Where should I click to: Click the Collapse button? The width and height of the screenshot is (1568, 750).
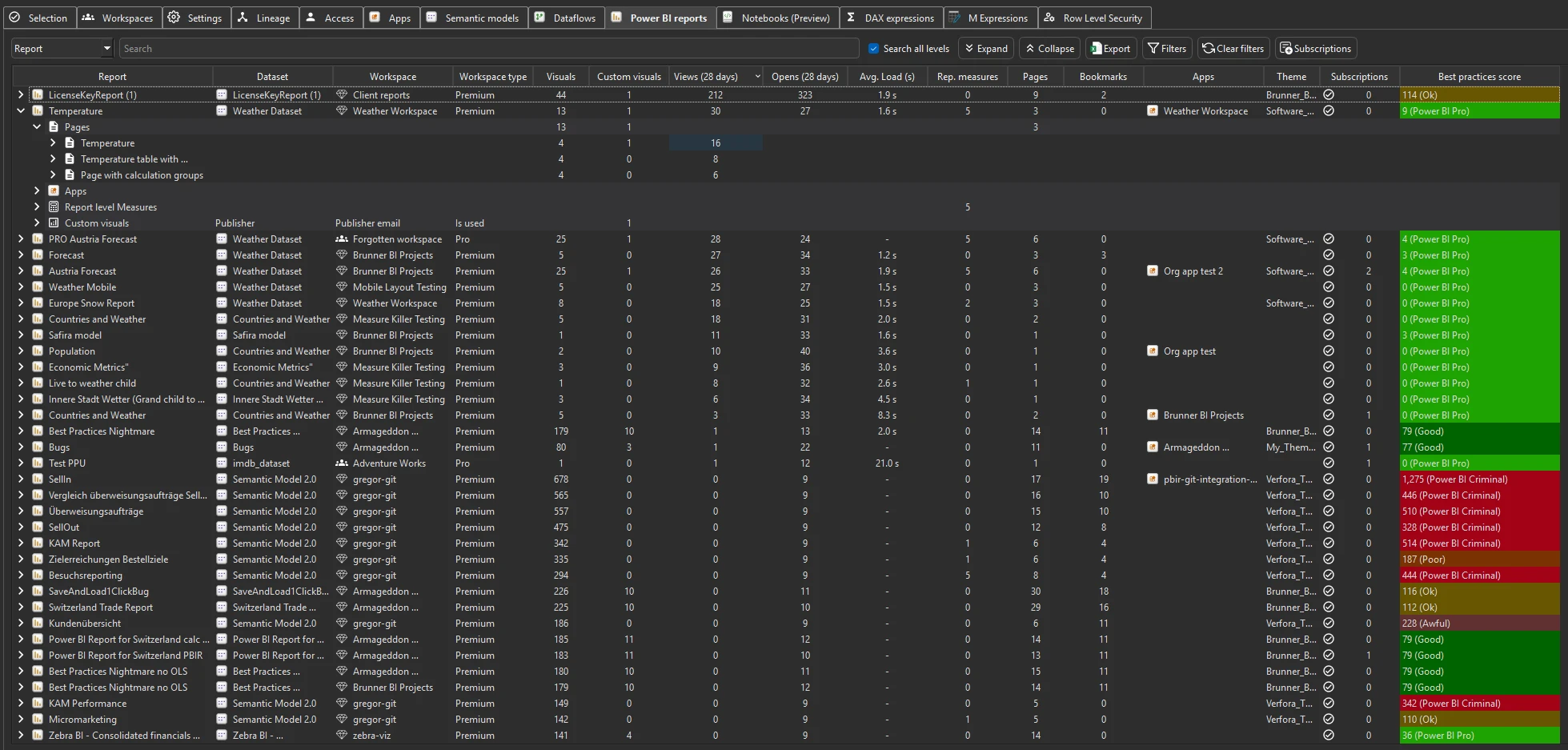tap(1049, 48)
